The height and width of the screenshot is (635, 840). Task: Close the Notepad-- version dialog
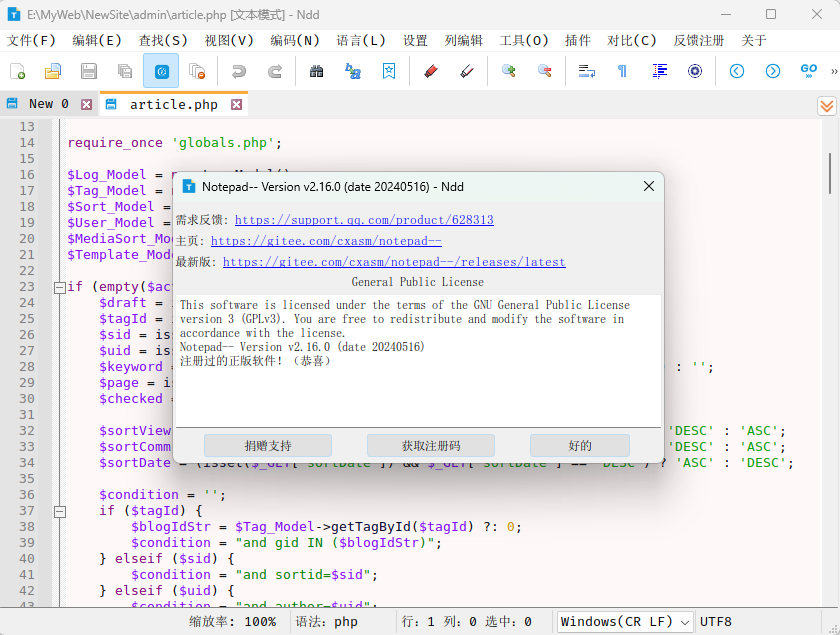click(649, 186)
